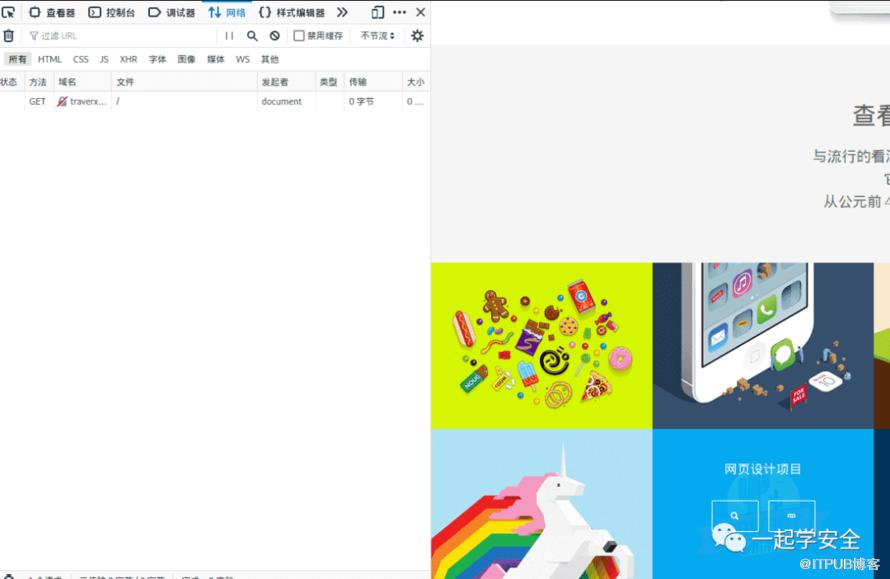Open request blocking icon

coord(275,36)
